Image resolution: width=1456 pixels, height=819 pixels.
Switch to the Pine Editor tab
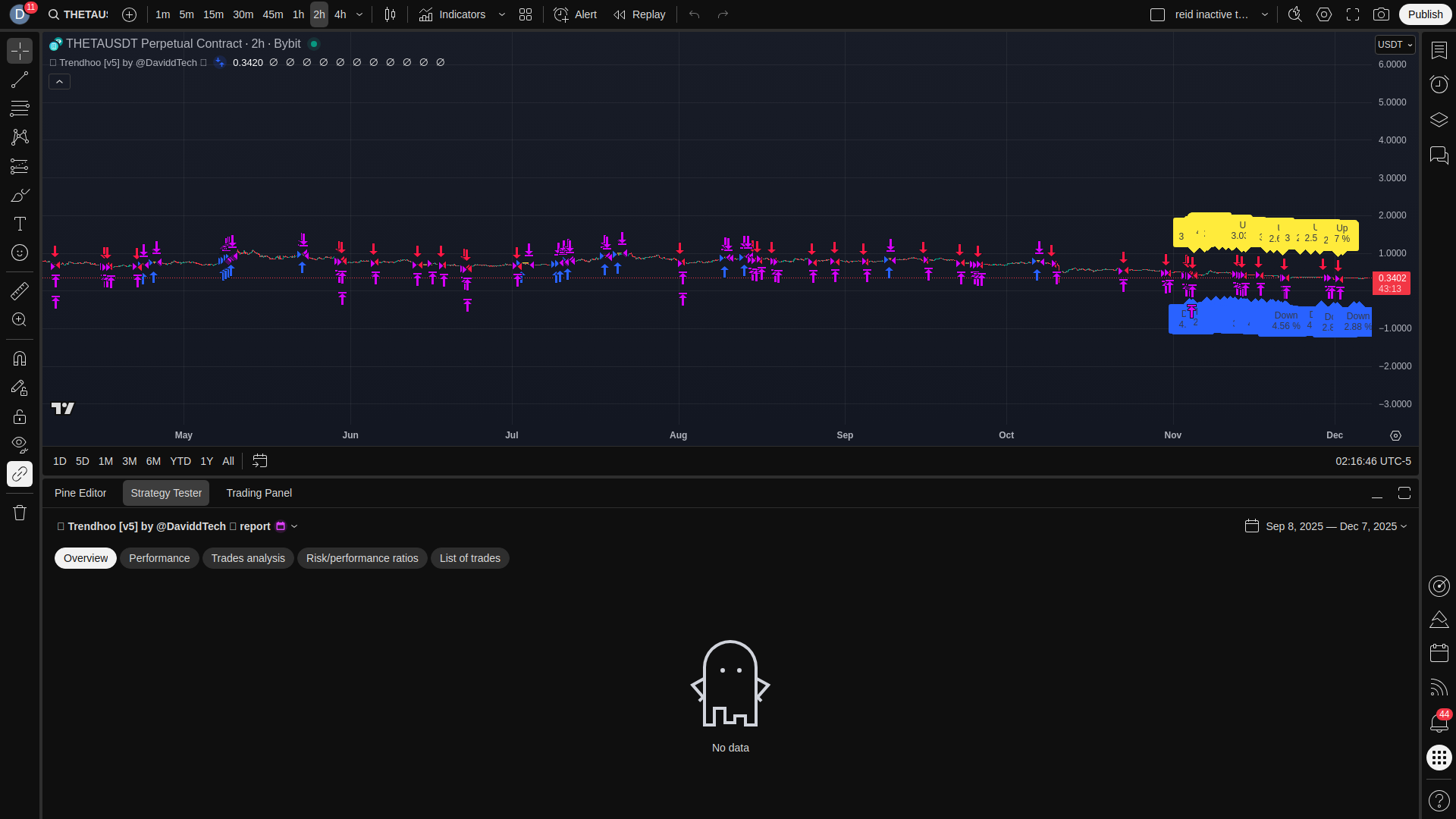pyautogui.click(x=80, y=493)
